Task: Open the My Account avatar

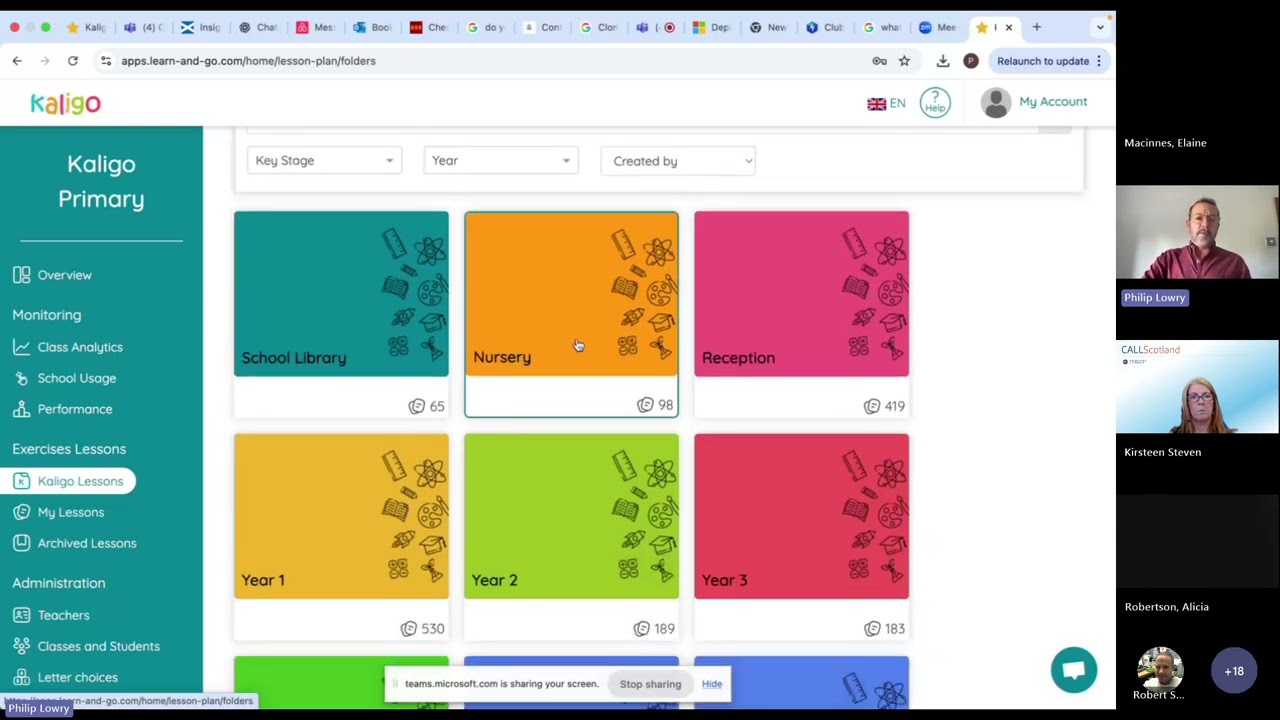Action: tap(995, 103)
